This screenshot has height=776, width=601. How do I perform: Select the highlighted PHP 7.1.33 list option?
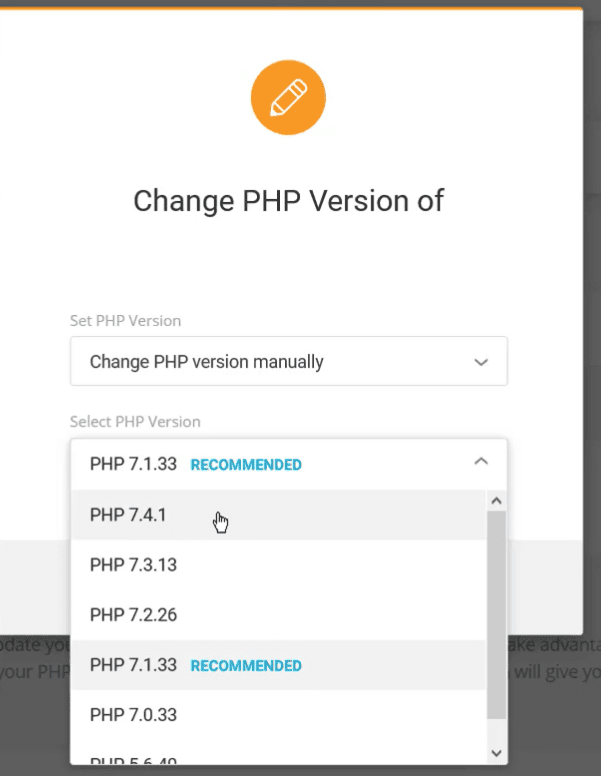click(x=133, y=665)
